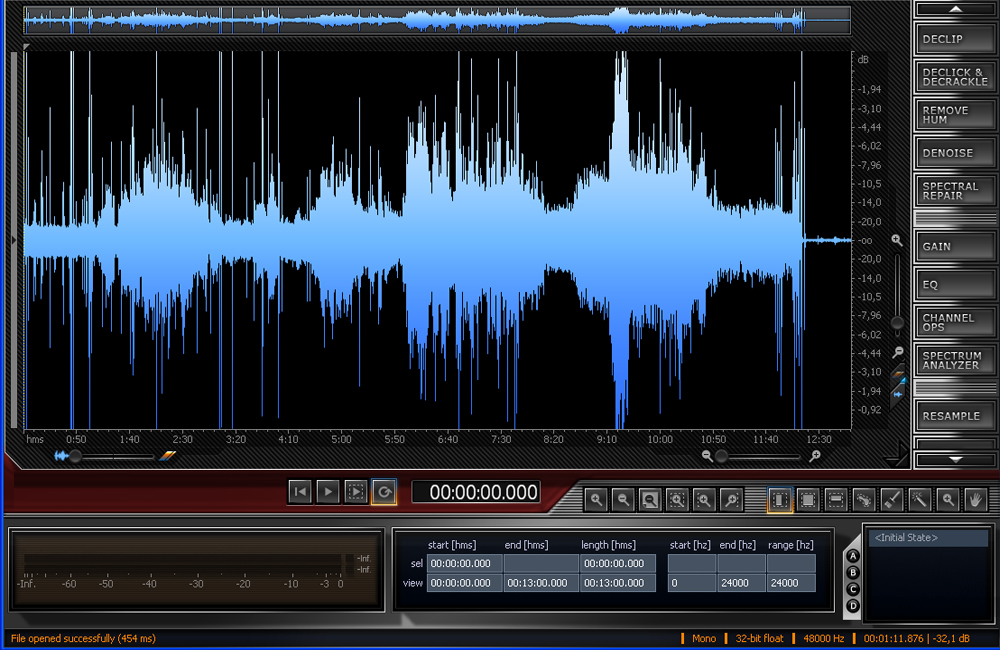Select snapshot slot A

(853, 557)
